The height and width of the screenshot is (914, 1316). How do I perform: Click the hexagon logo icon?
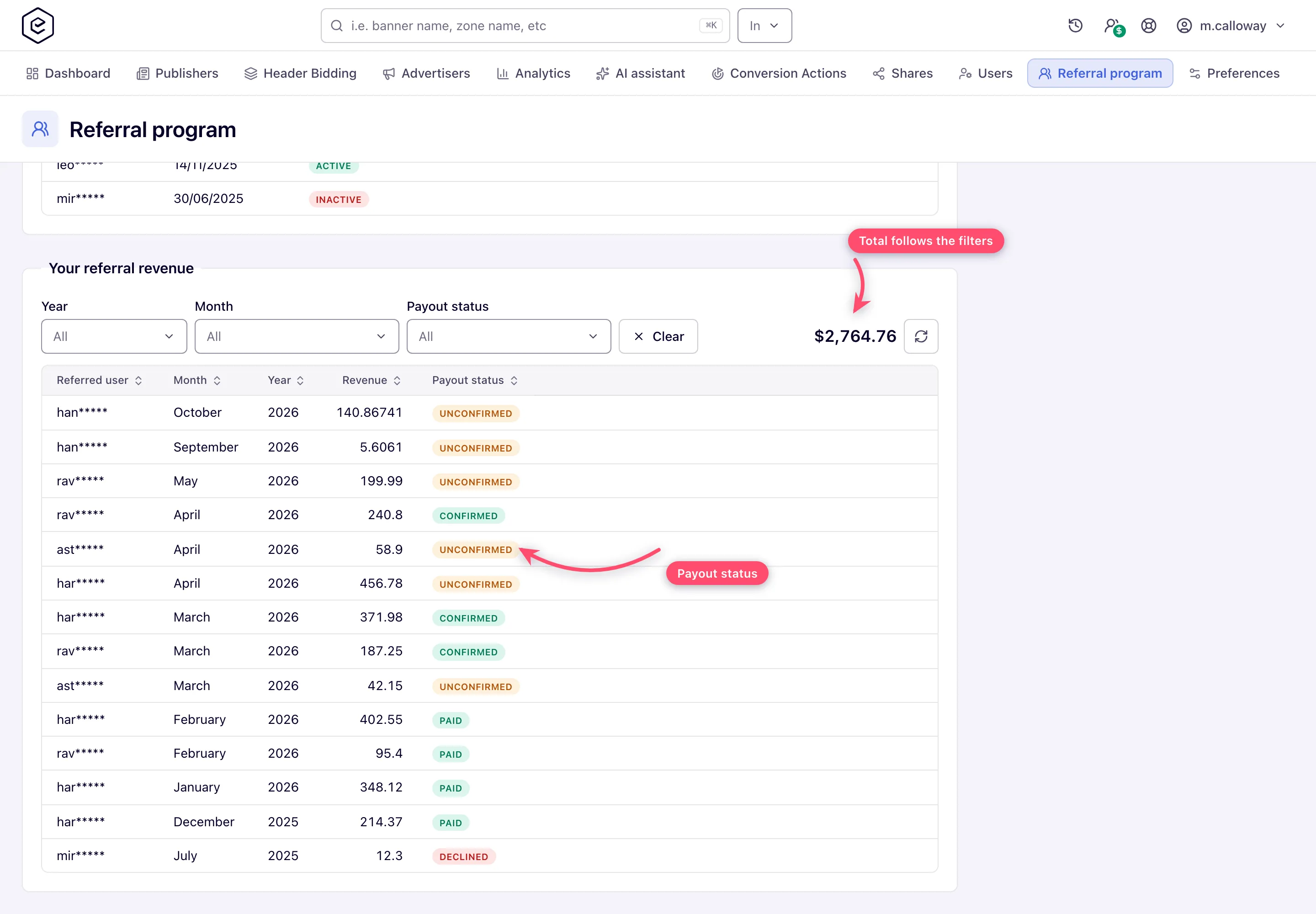(38, 25)
